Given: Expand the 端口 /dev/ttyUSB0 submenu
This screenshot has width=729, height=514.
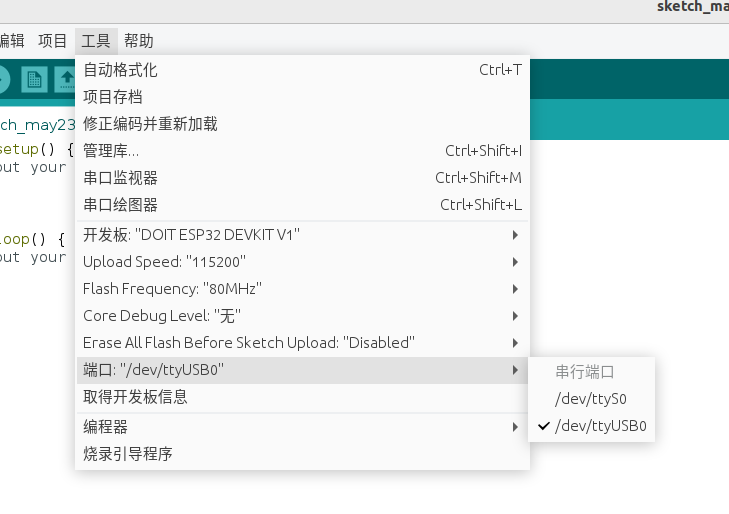Looking at the screenshot, I should pos(302,370).
